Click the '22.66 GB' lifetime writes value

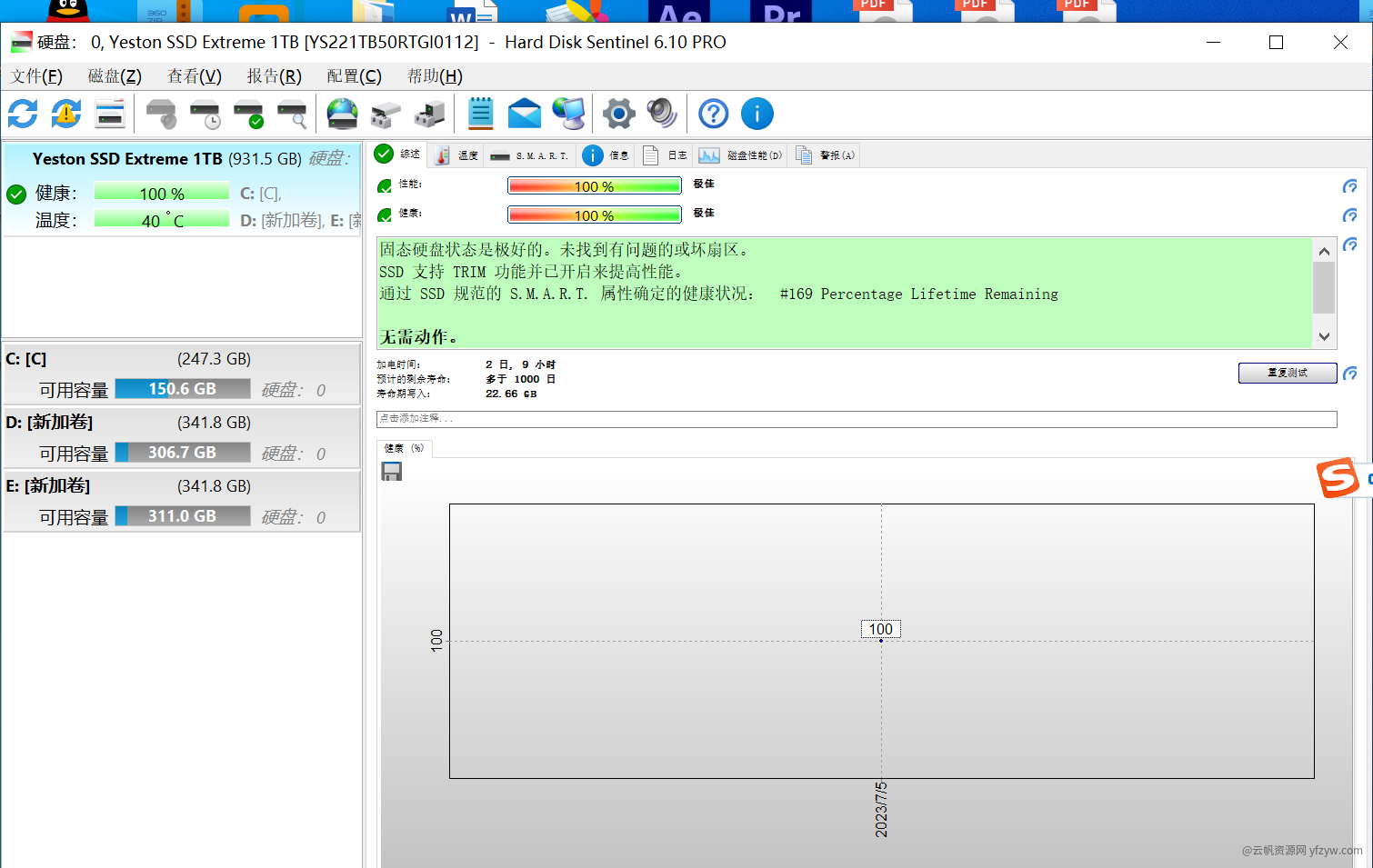point(511,394)
